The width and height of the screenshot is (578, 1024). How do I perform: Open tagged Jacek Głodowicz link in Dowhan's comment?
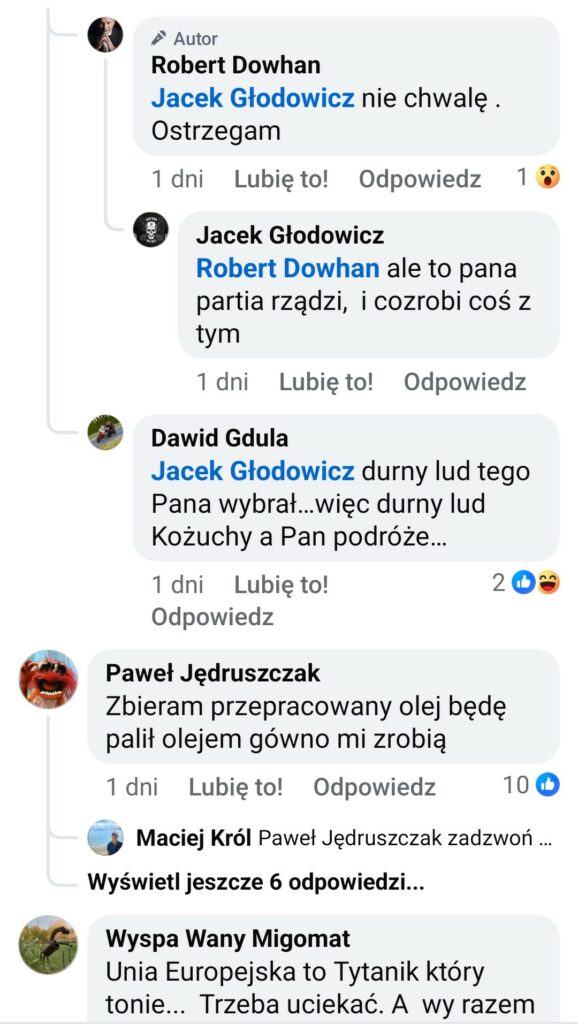253,99
